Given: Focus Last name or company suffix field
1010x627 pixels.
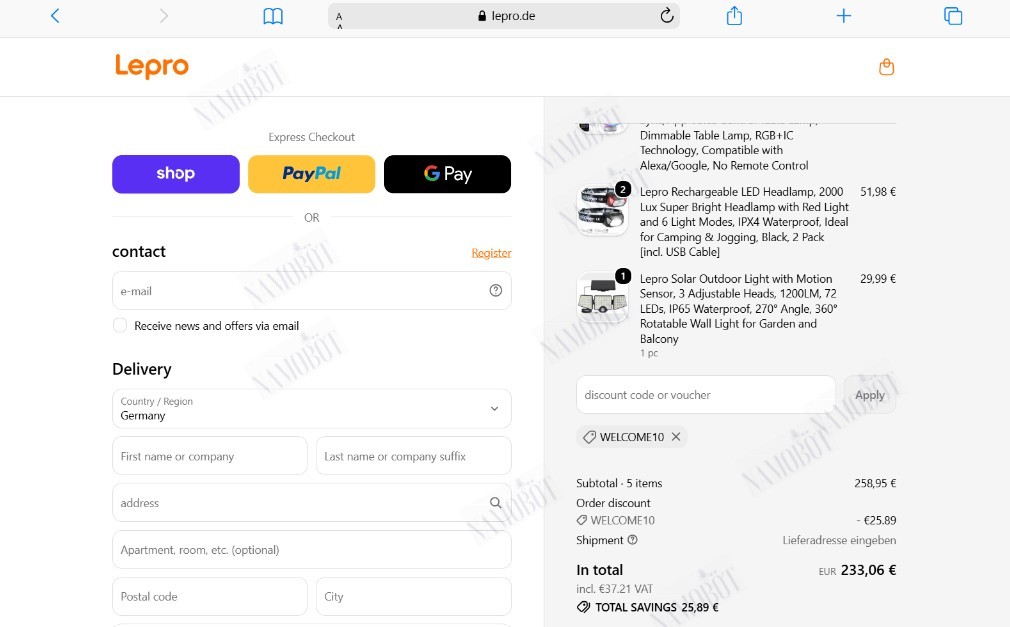Looking at the screenshot, I should [x=414, y=456].
